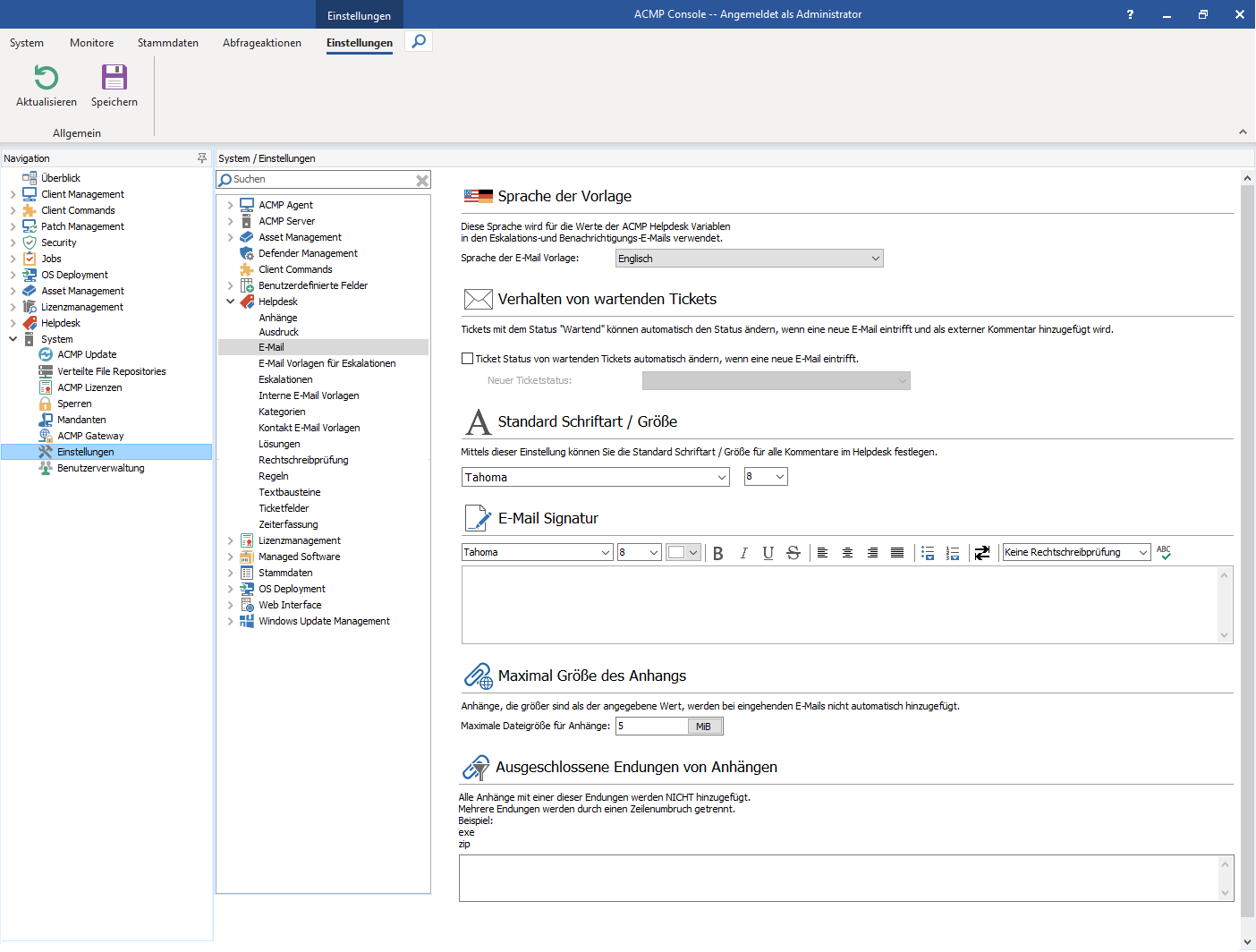Select the Aktualisieren refresh icon
The height and width of the screenshot is (952, 1256).
[45, 79]
